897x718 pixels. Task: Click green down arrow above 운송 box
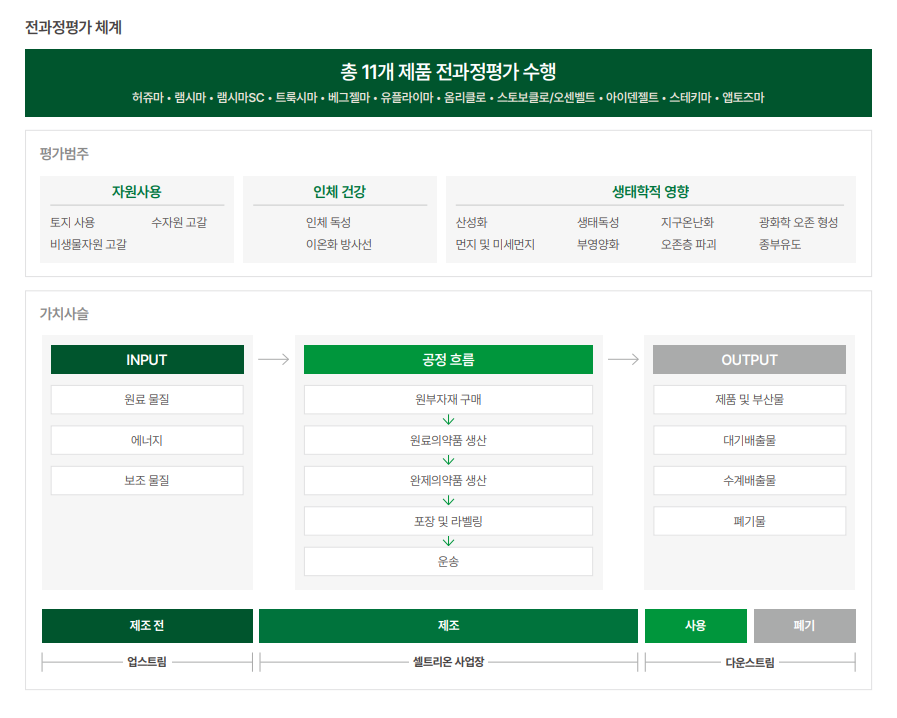click(448, 541)
